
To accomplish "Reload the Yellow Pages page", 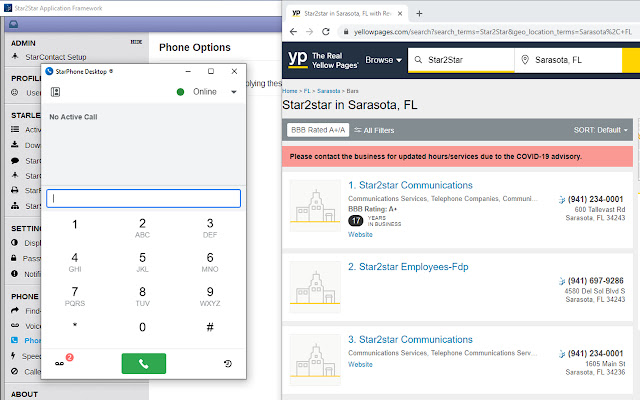I will [335, 34].
